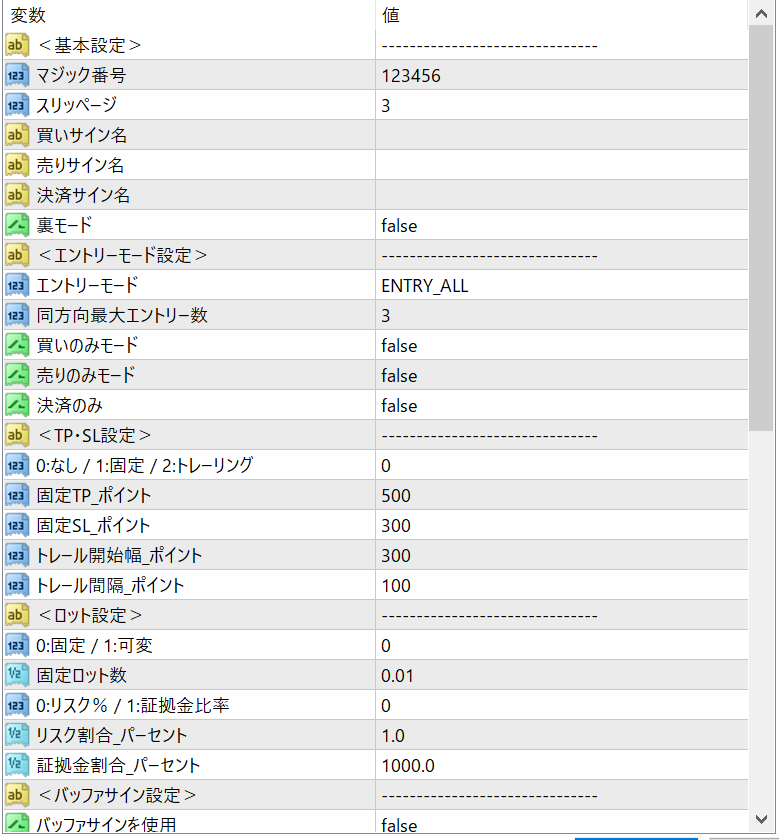Click the integer icon beside 0:固定 / 1:可変

(x=17, y=645)
